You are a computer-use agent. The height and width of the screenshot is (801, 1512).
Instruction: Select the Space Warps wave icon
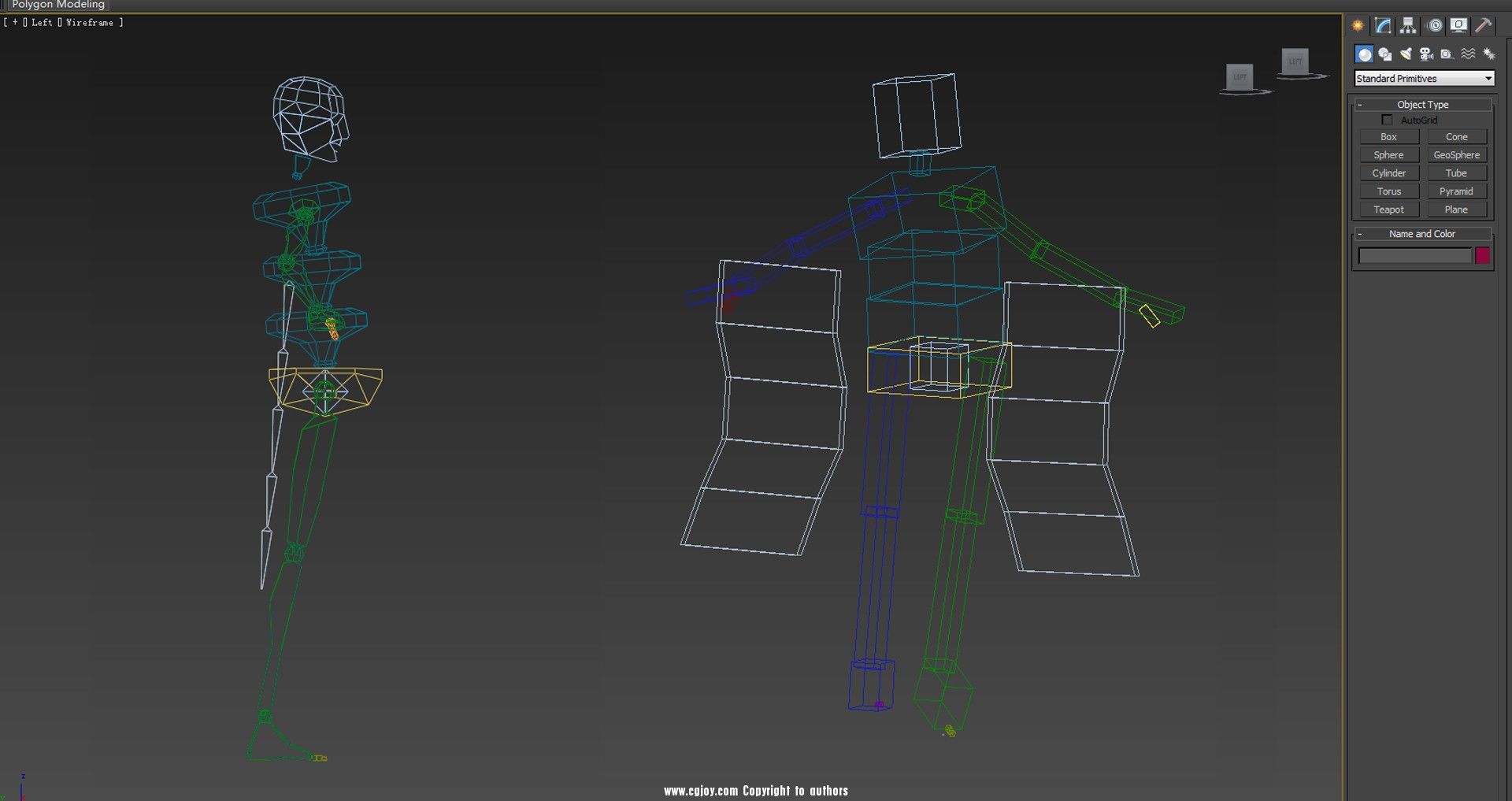tap(1469, 54)
